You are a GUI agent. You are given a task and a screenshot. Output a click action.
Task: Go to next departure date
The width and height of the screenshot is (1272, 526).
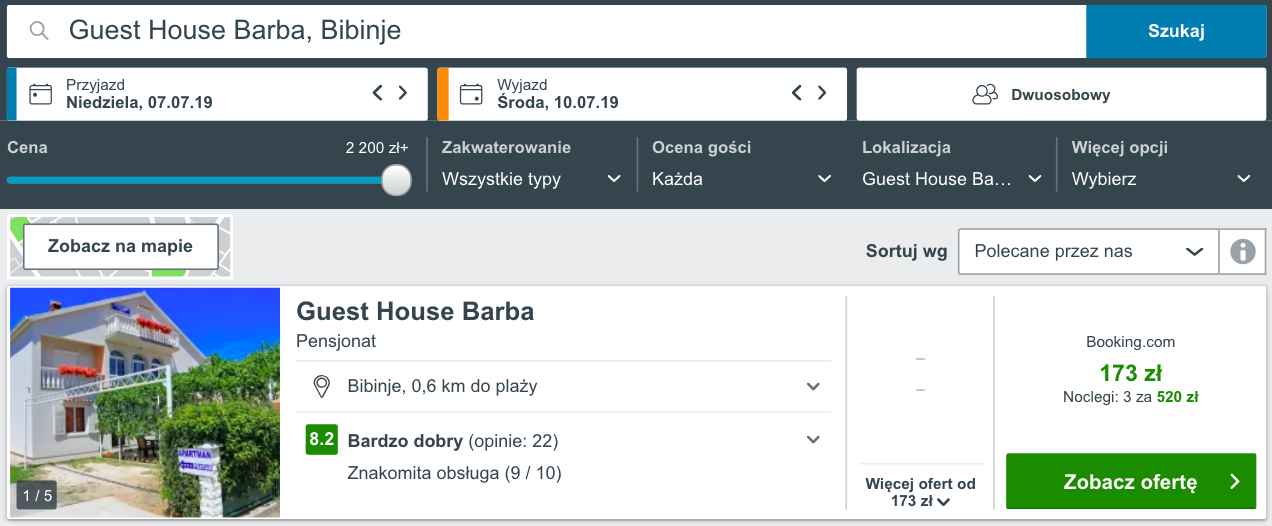point(822,93)
